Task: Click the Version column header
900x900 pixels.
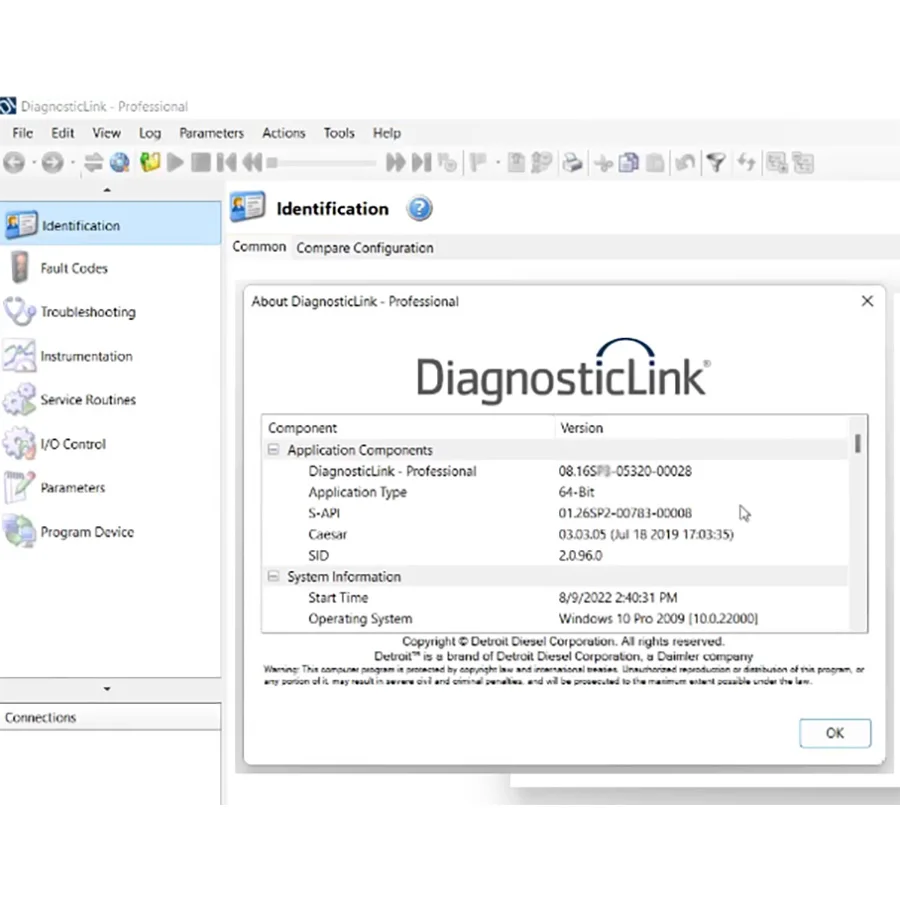Action: coord(701,428)
